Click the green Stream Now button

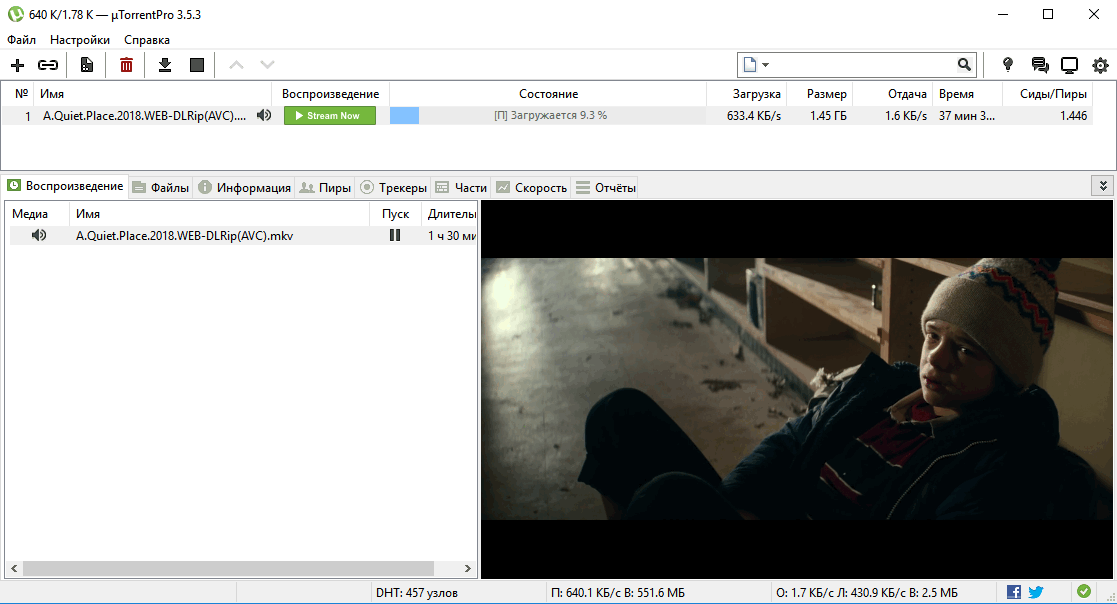[330, 115]
